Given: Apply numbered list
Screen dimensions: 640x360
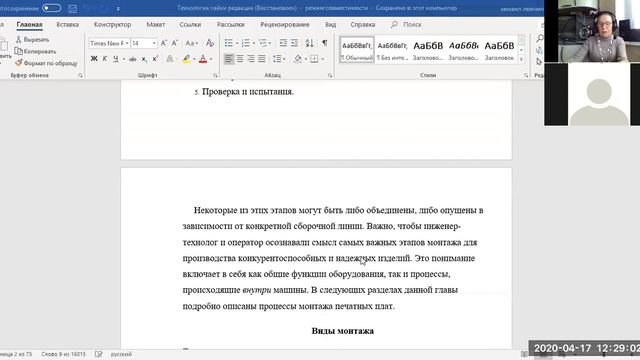Looking at the screenshot, I should (245, 43).
